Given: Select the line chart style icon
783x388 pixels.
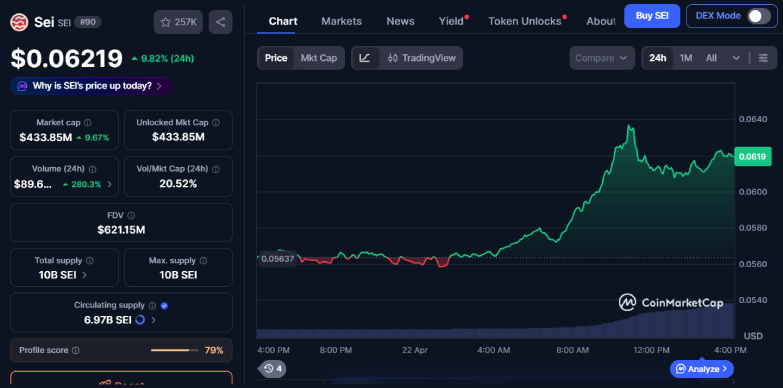Looking at the screenshot, I should click(x=365, y=58).
